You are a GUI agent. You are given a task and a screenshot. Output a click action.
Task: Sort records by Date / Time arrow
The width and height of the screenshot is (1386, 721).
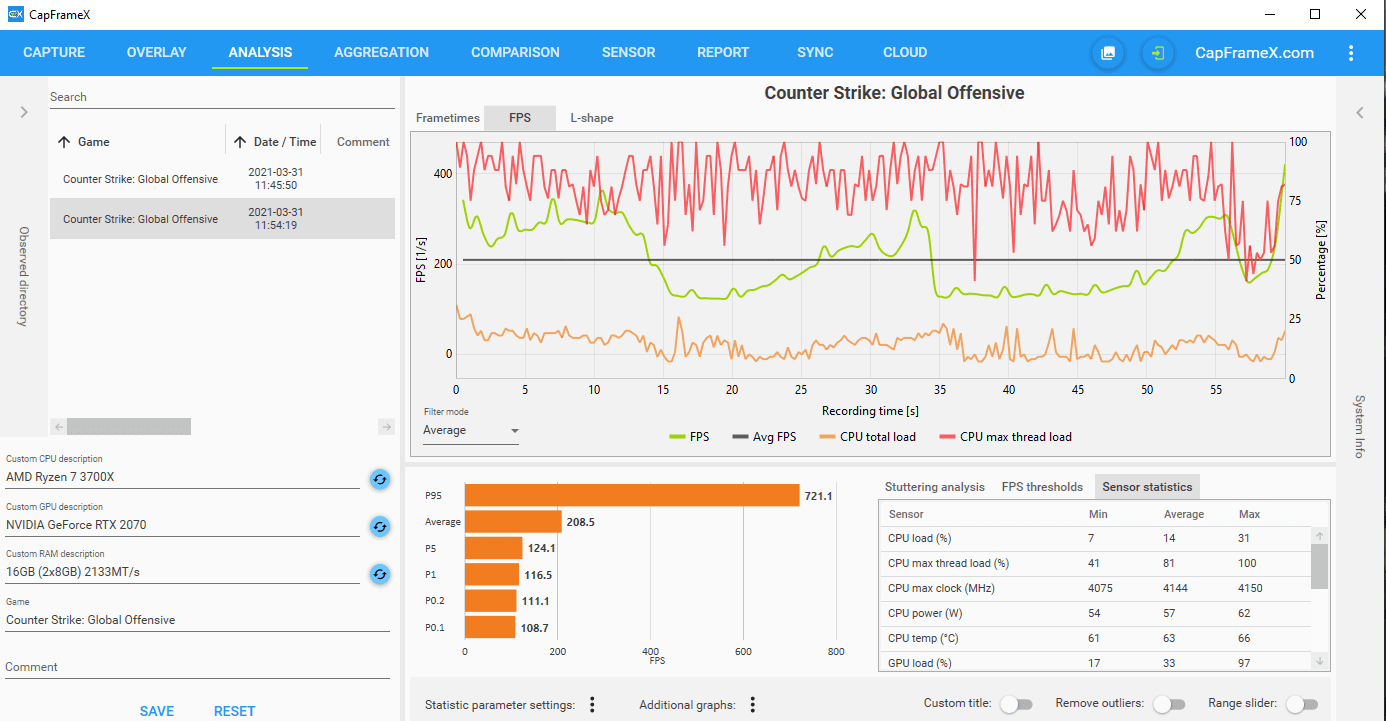tap(240, 142)
